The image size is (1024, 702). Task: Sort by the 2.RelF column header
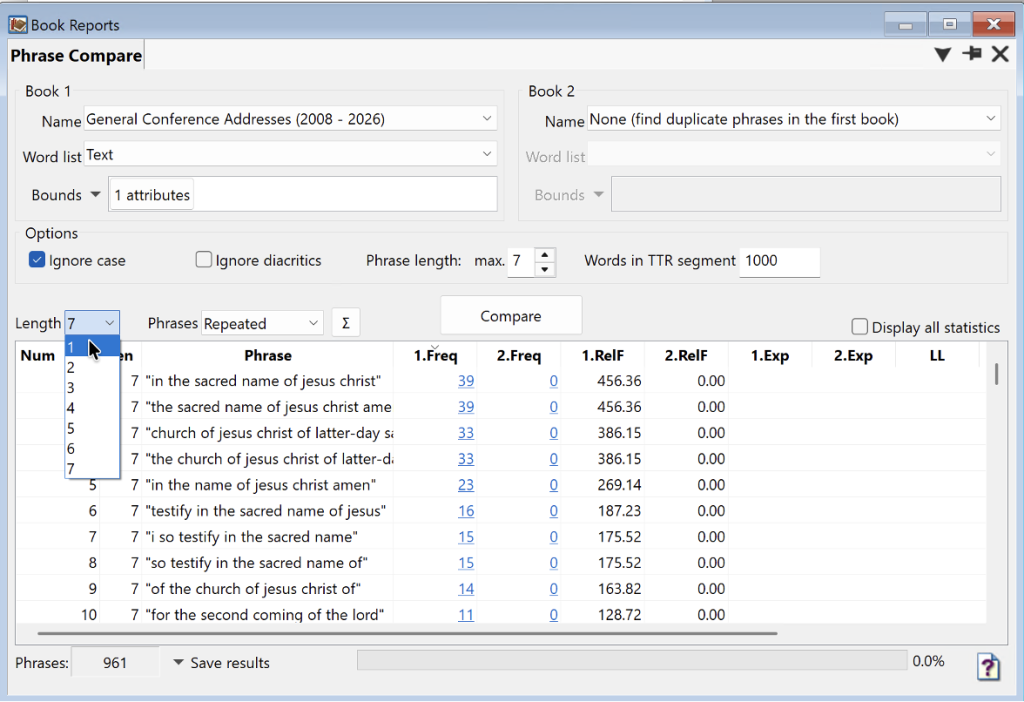(x=686, y=355)
